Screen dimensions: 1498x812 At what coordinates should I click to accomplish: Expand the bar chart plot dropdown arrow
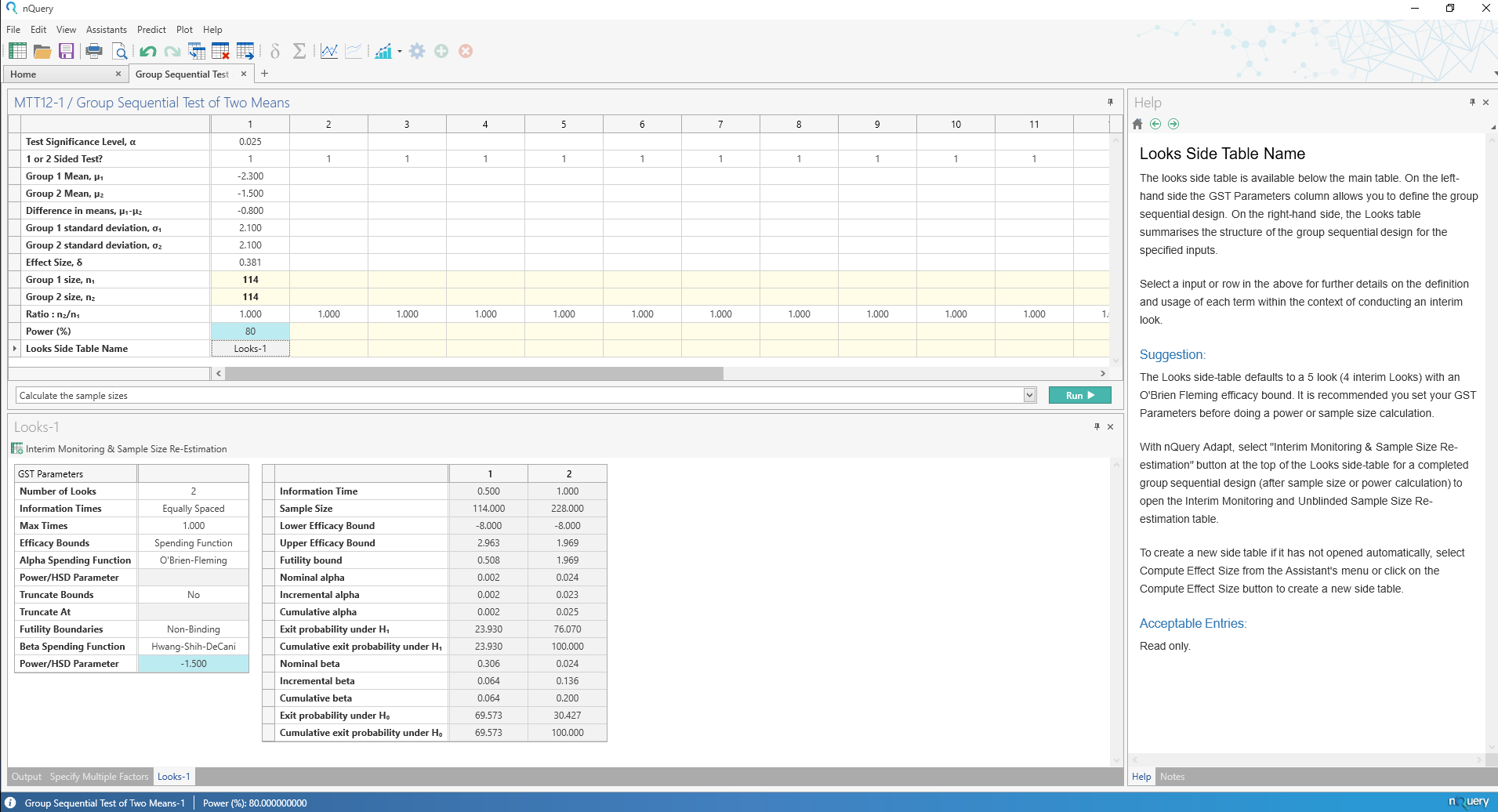[x=400, y=52]
